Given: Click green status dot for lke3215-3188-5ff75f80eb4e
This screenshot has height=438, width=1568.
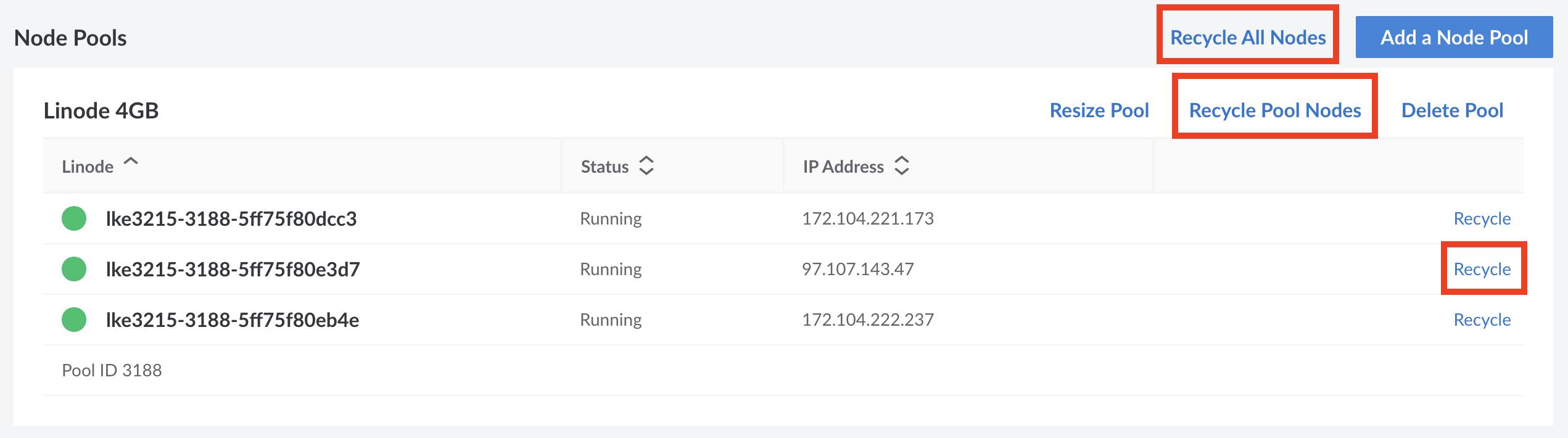Looking at the screenshot, I should [74, 320].
